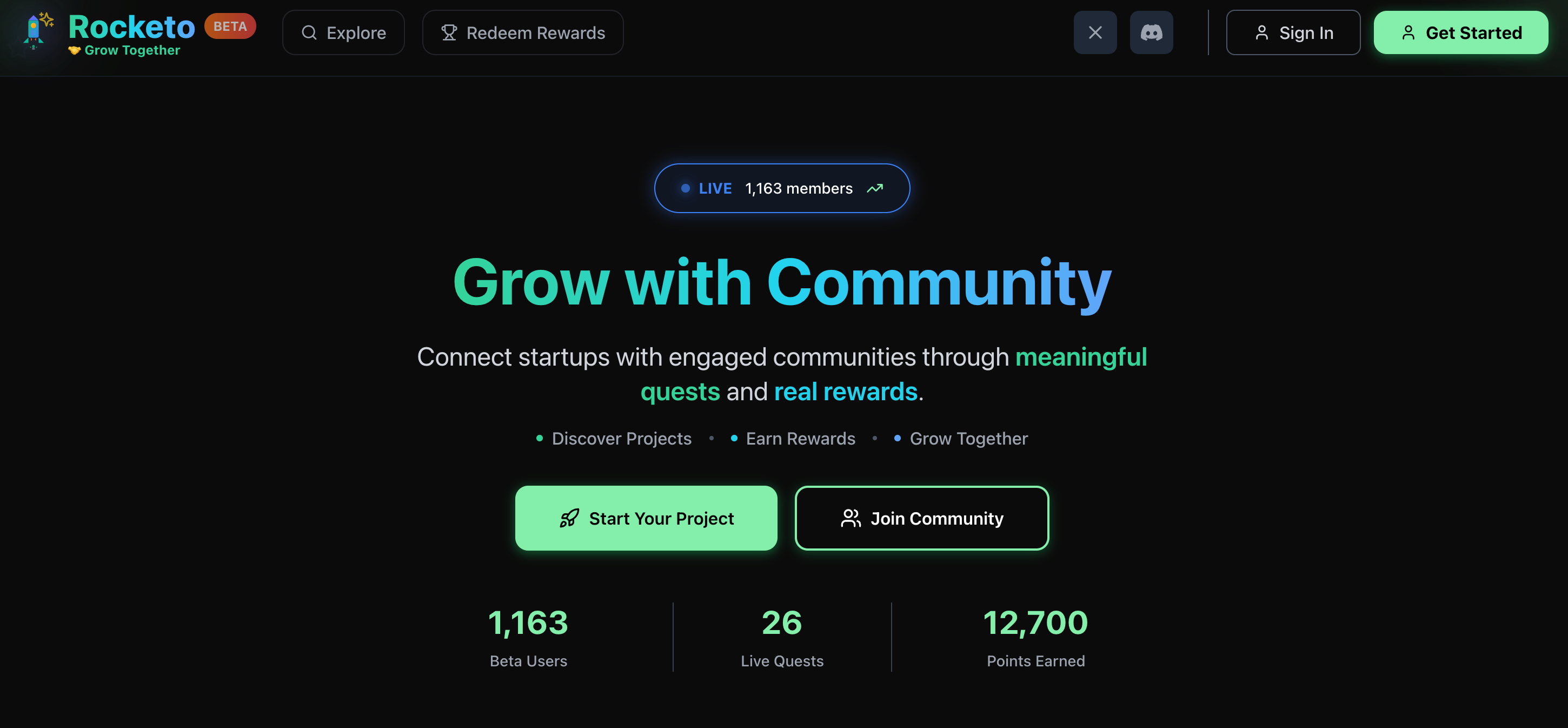The width and height of the screenshot is (1568, 728).
Task: Click Start Your Project button
Action: pos(646,518)
